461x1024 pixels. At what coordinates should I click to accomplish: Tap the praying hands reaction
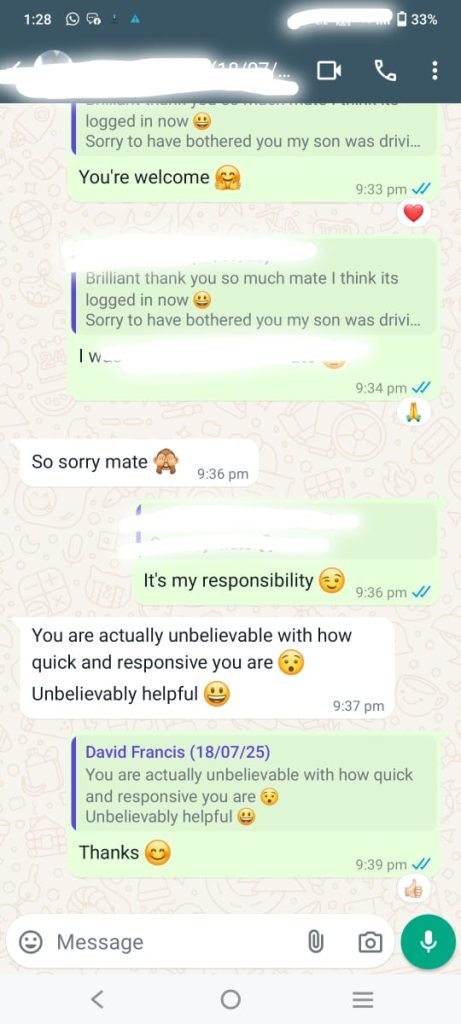pos(413,411)
